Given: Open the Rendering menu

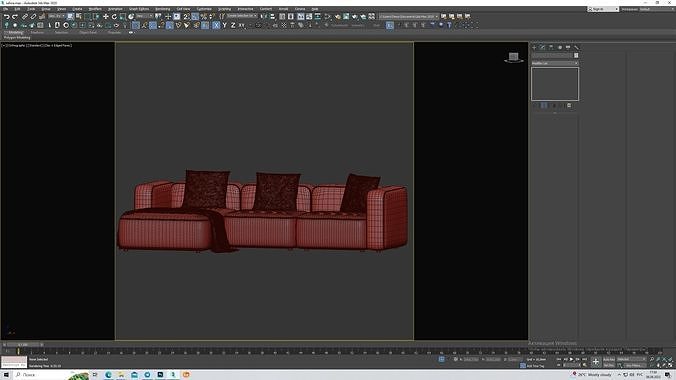Looking at the screenshot, I should point(163,9).
